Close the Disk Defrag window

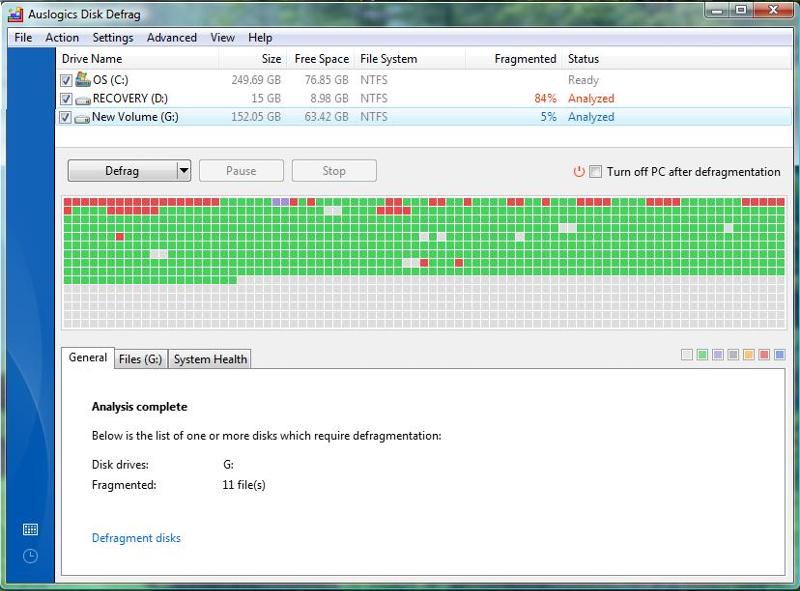pyautogui.click(x=773, y=10)
